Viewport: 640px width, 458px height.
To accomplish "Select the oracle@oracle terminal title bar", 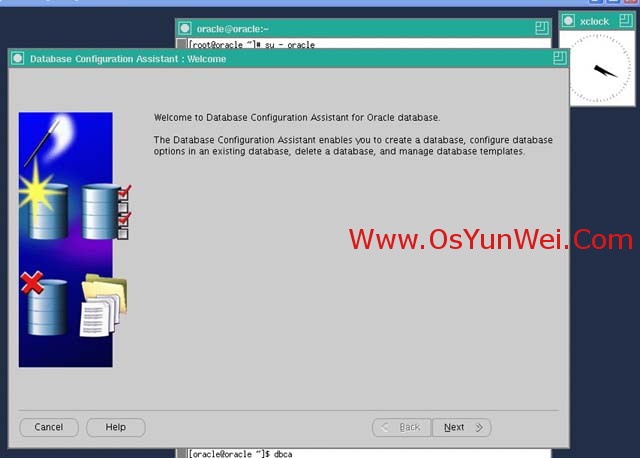I will [363, 29].
